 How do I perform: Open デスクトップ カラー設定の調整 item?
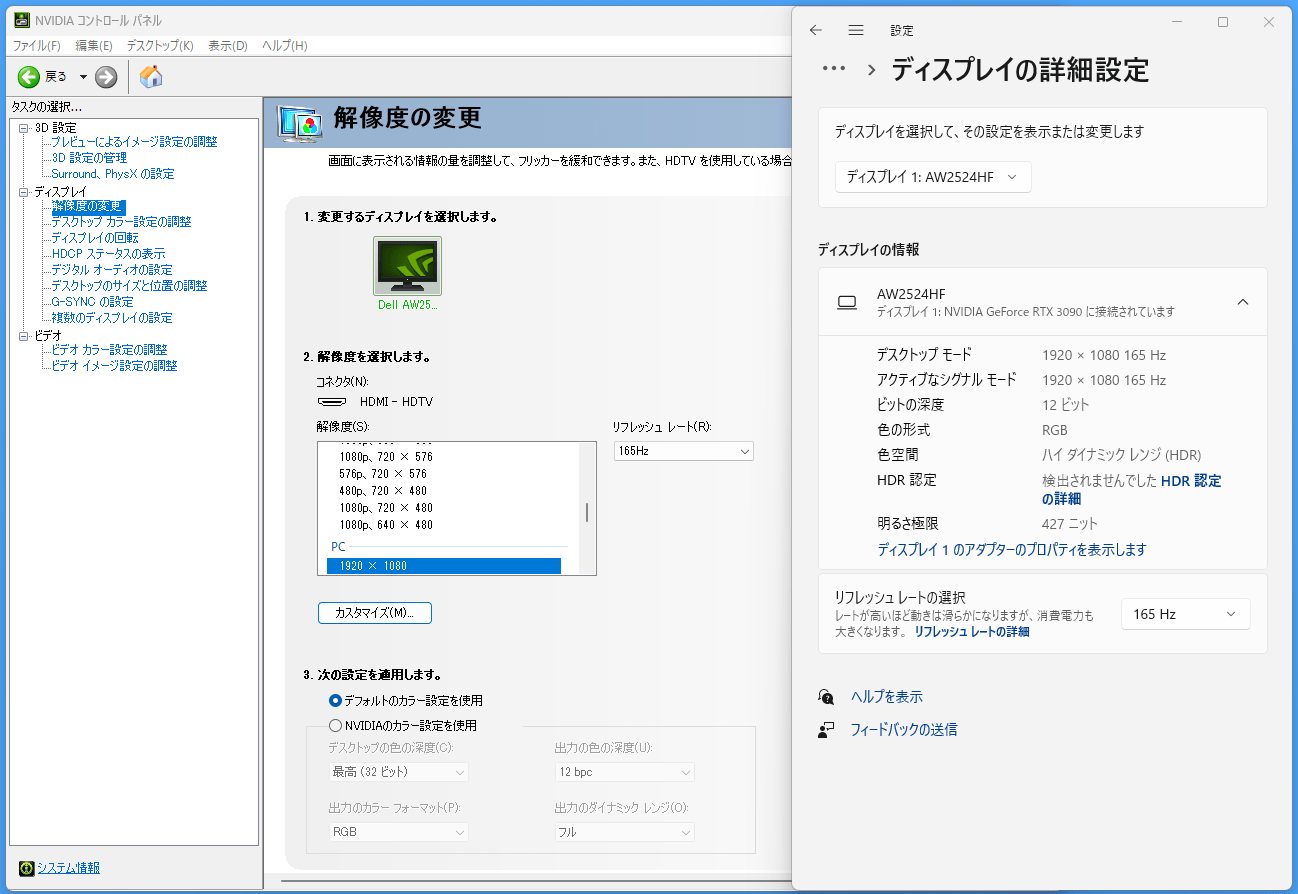(x=121, y=222)
